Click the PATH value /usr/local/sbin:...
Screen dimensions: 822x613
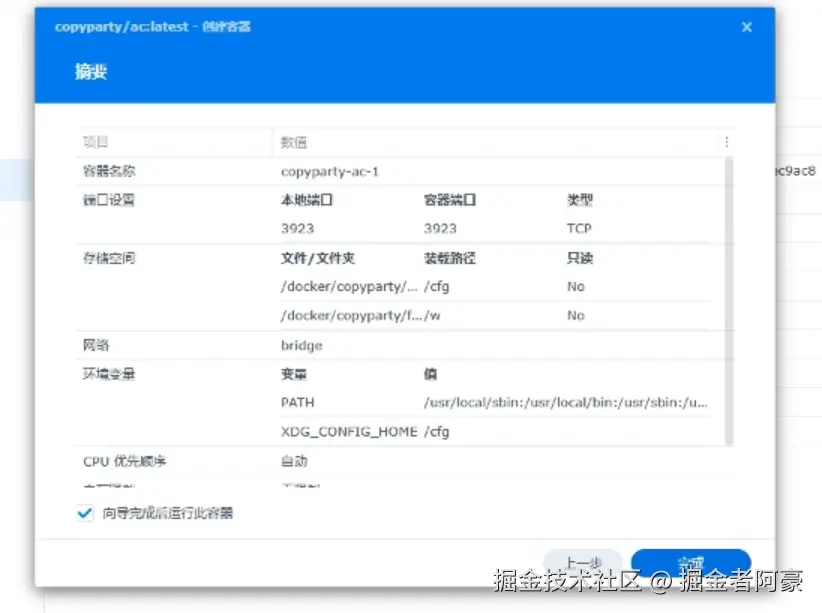pos(566,402)
